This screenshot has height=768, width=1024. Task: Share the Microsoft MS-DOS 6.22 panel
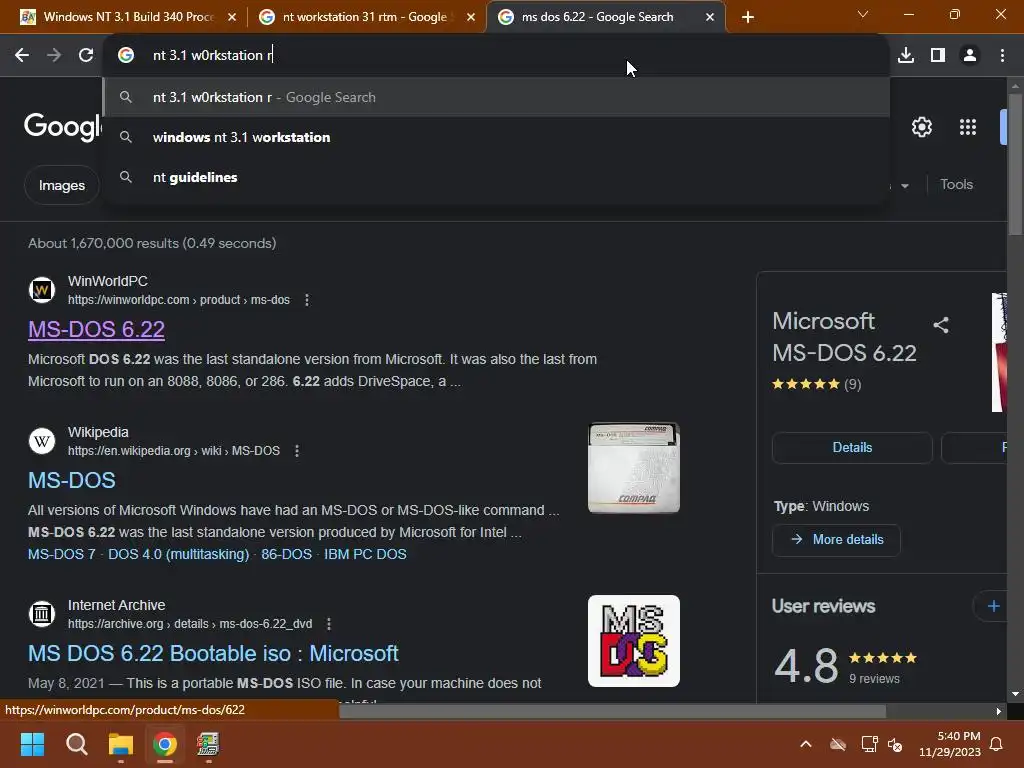tap(940, 325)
